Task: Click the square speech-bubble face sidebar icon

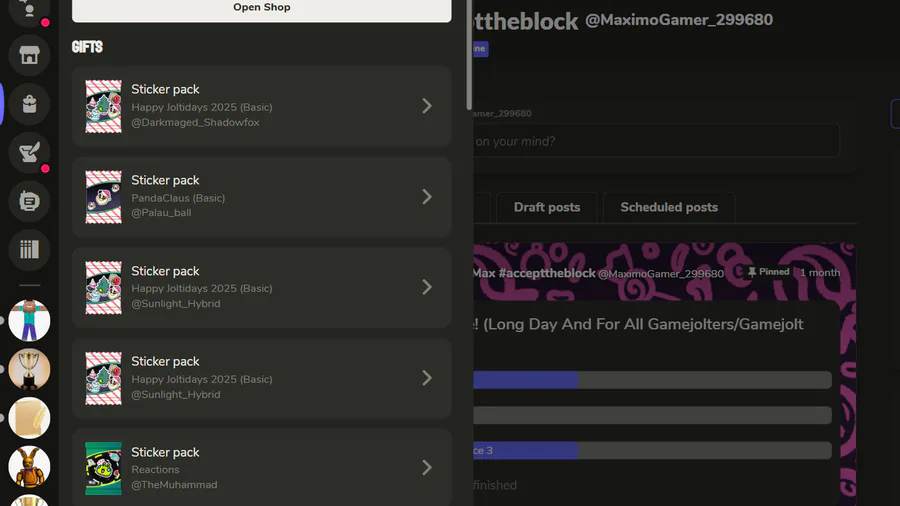Action: 29,201
